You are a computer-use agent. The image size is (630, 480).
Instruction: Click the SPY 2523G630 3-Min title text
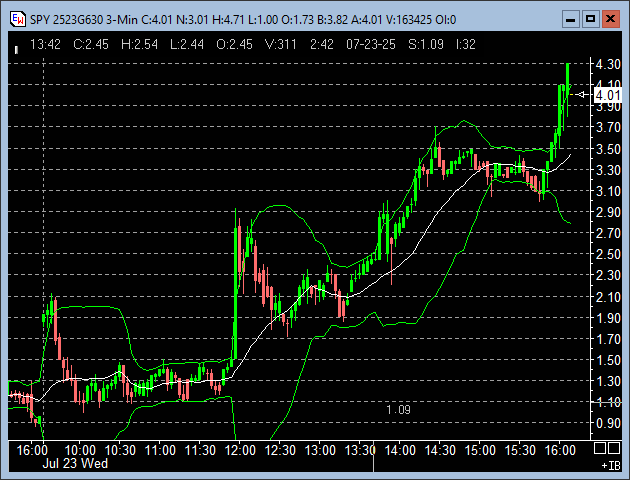[x=83, y=20]
